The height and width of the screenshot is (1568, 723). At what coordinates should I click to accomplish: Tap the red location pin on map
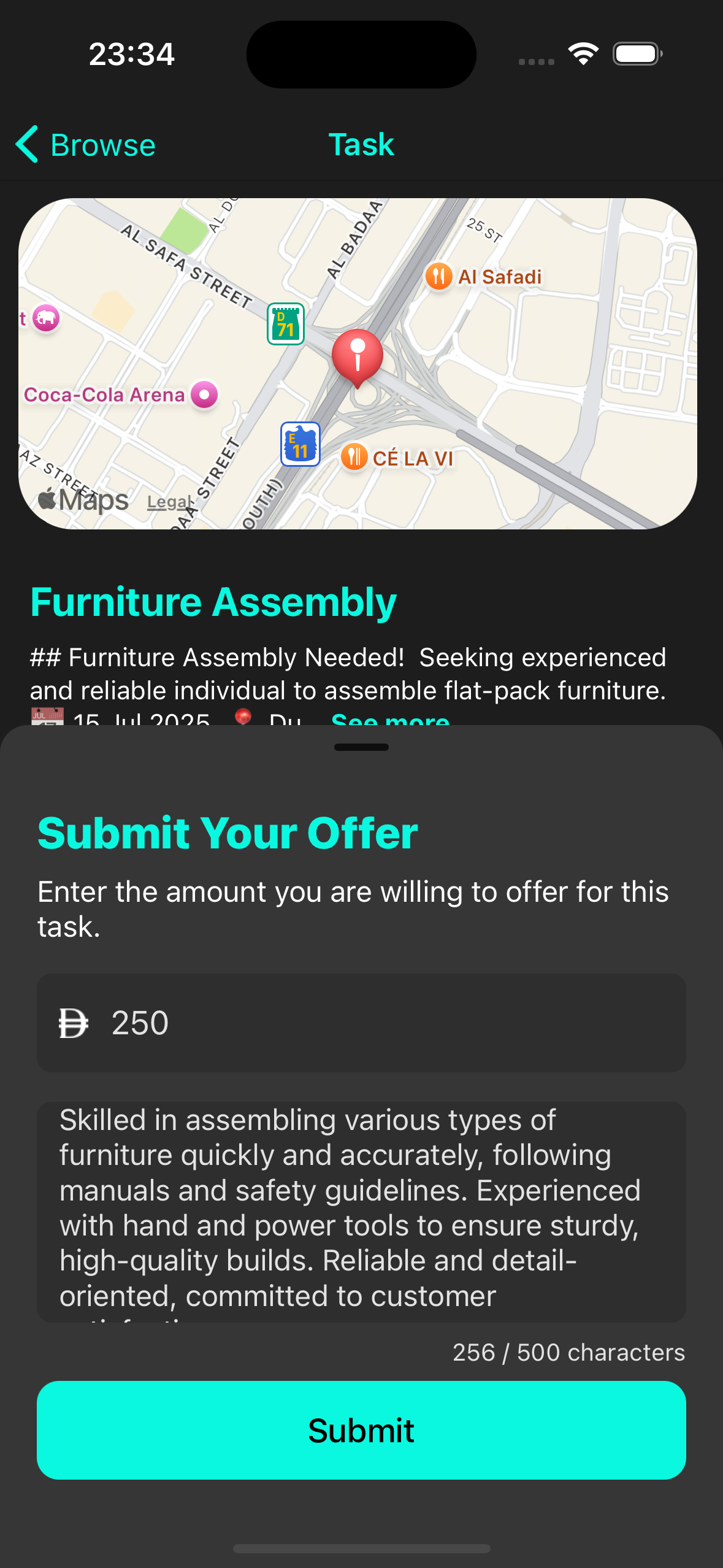tap(358, 356)
